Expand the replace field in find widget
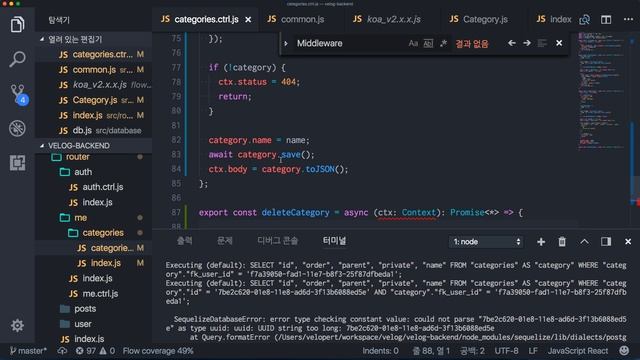The width and height of the screenshot is (640, 360). tap(286, 43)
